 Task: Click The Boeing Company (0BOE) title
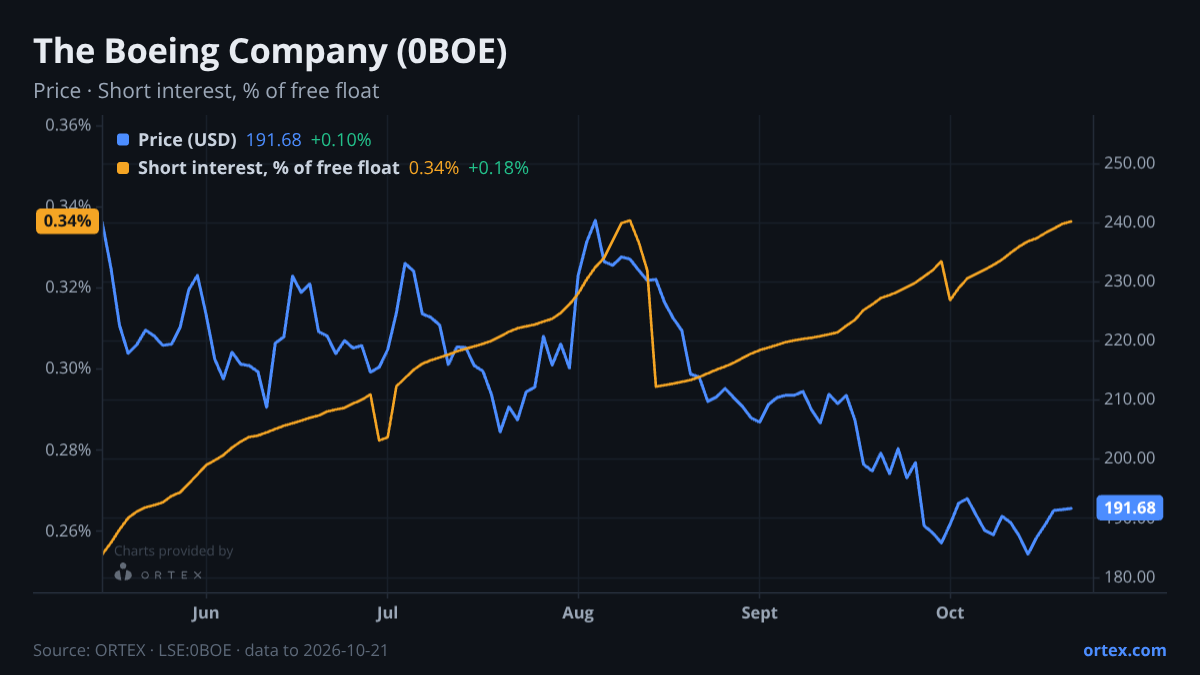pos(270,52)
